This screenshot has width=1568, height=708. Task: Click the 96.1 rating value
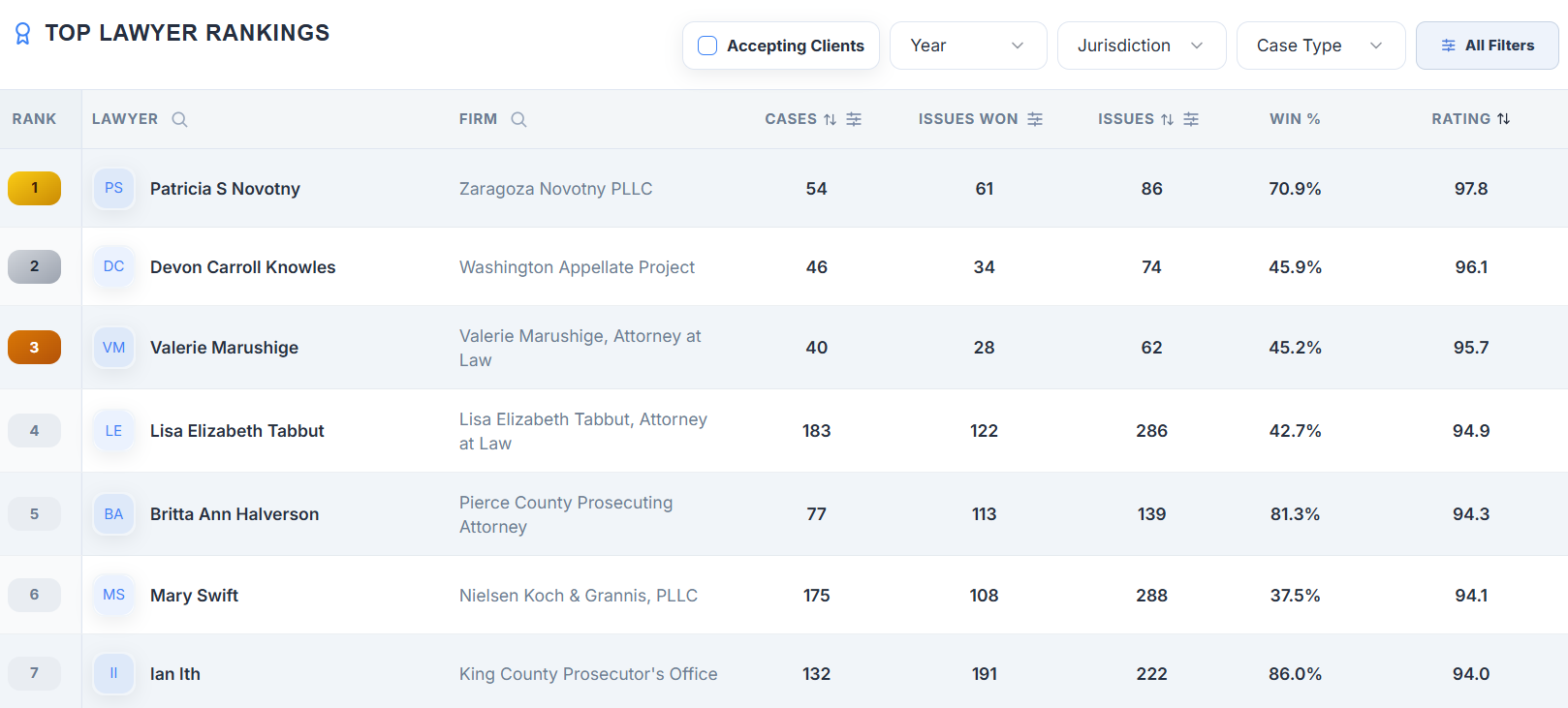1470,267
